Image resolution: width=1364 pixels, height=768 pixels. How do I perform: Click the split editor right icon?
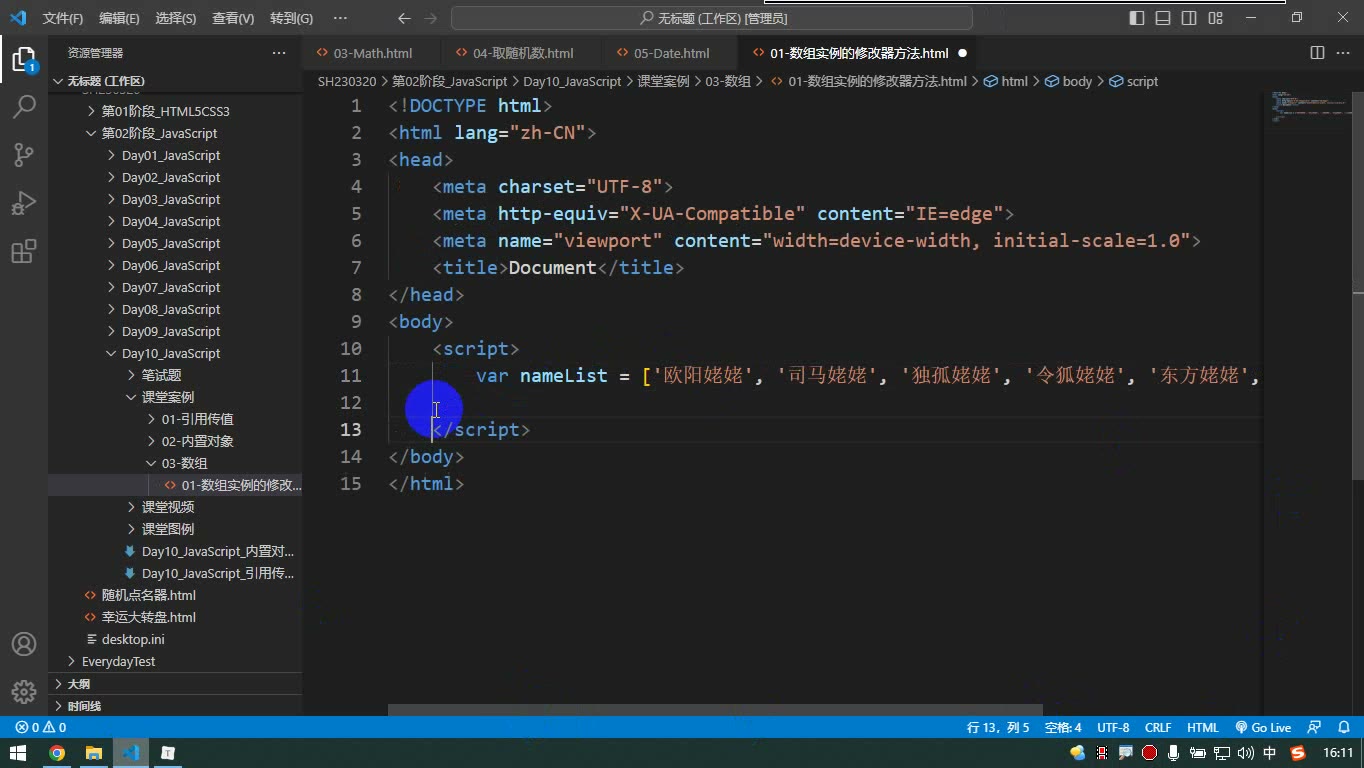(1317, 53)
